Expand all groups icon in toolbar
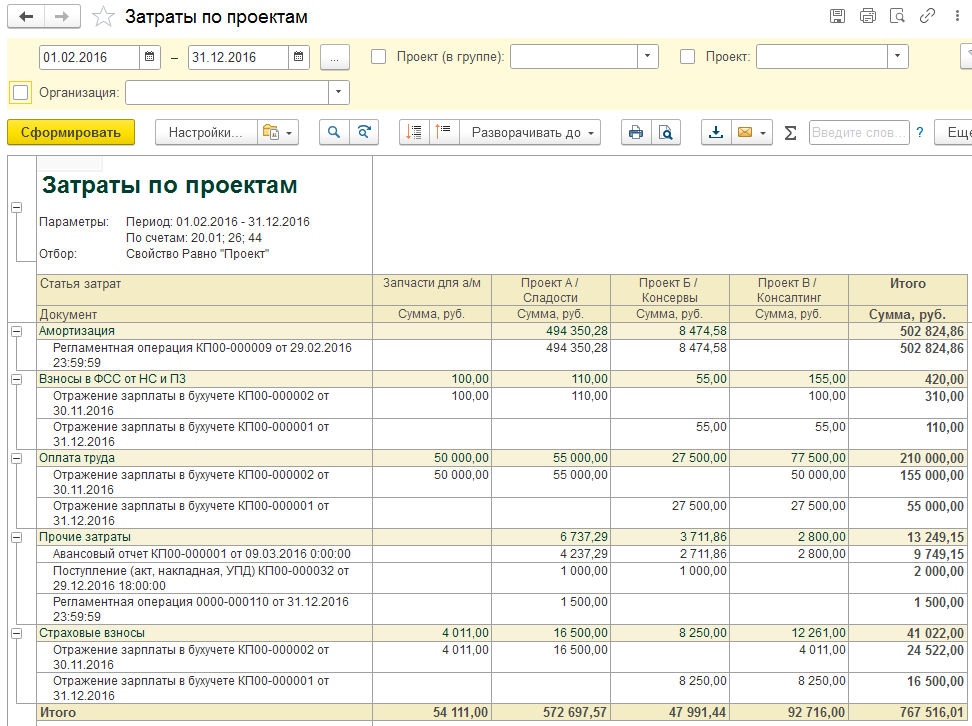The height and width of the screenshot is (726, 972). point(444,132)
